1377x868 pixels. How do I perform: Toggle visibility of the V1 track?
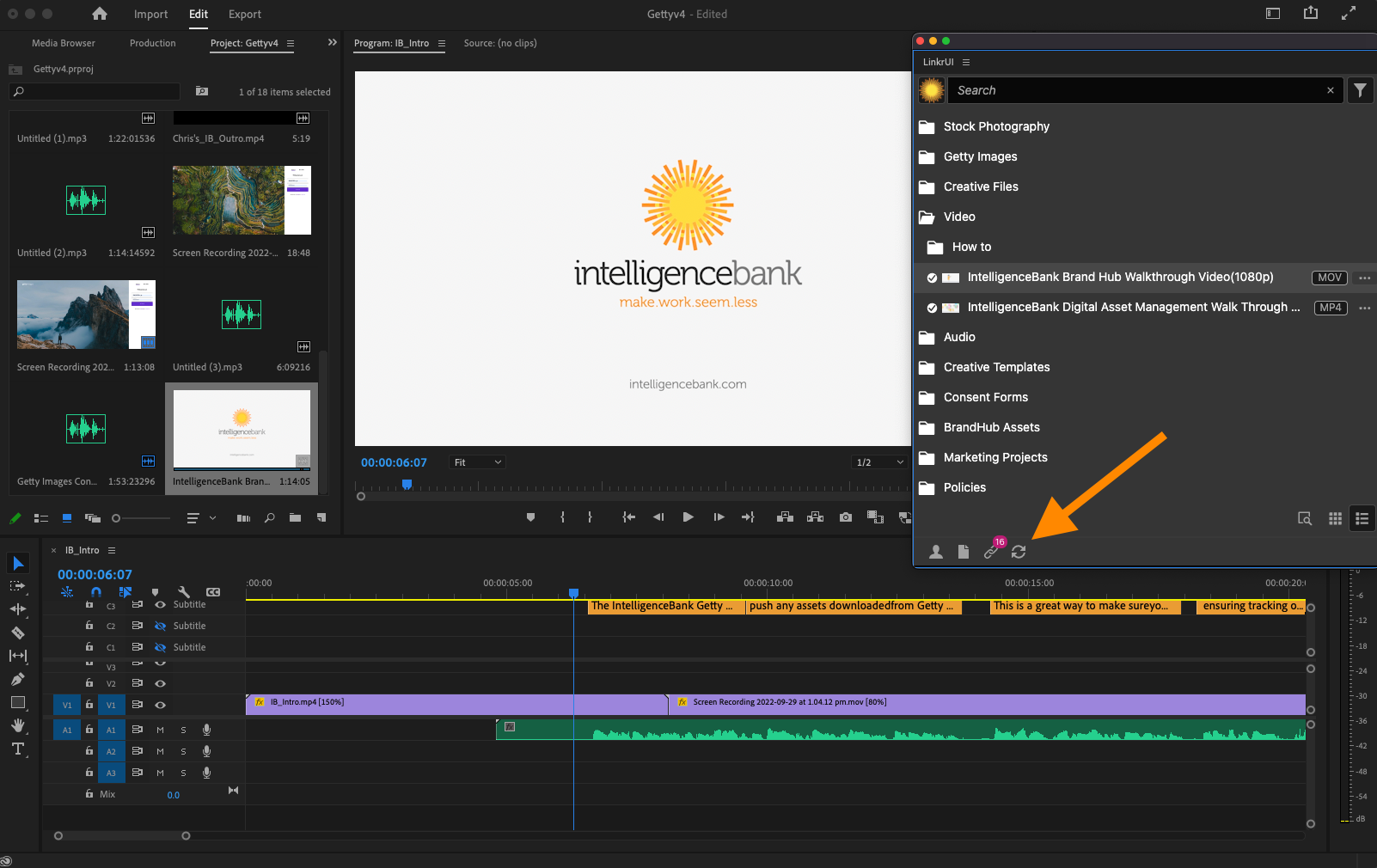pos(160,705)
